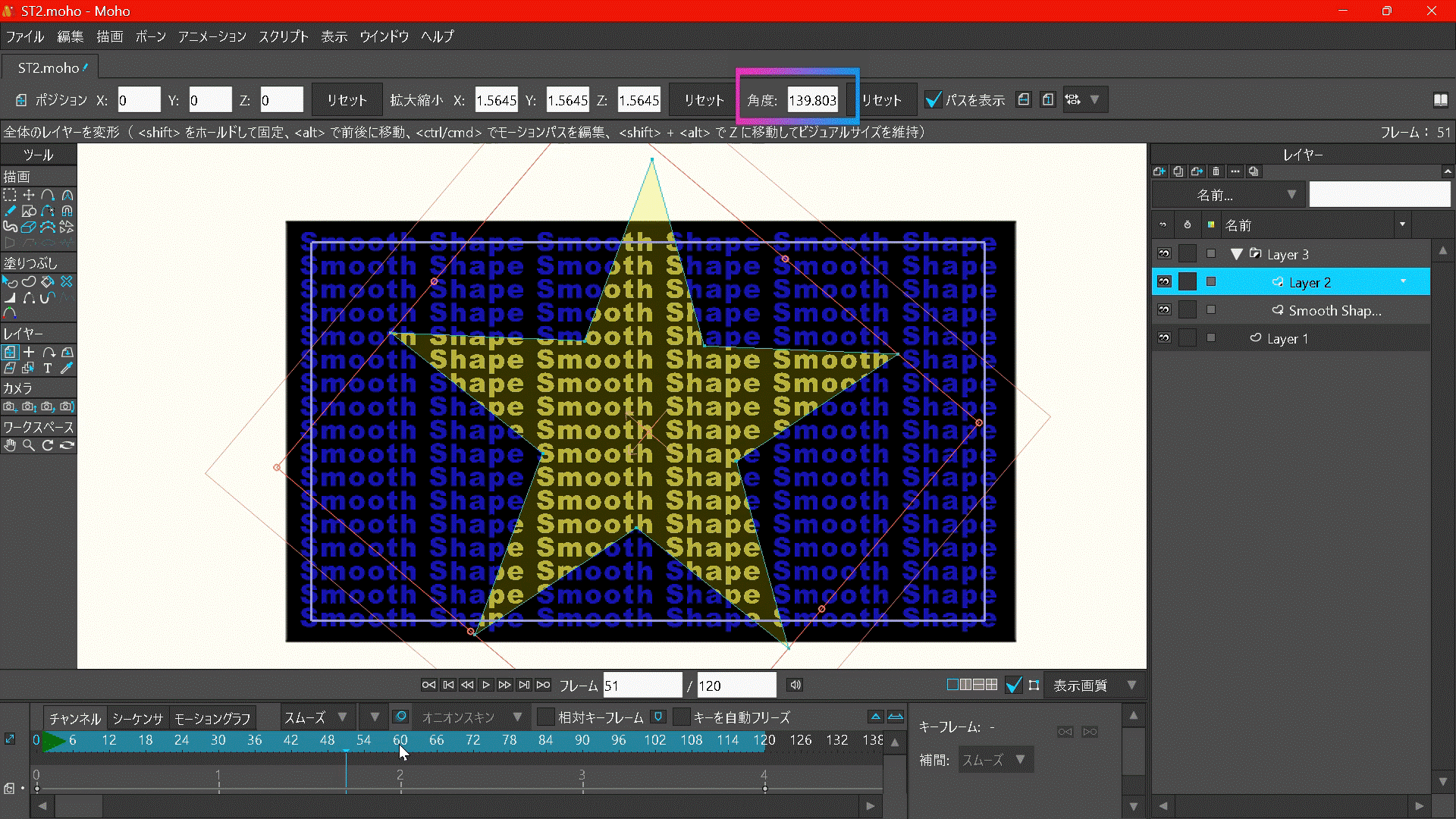The width and height of the screenshot is (1456, 819).
Task: Switch to the モーショングラフ tab
Action: pos(212,718)
